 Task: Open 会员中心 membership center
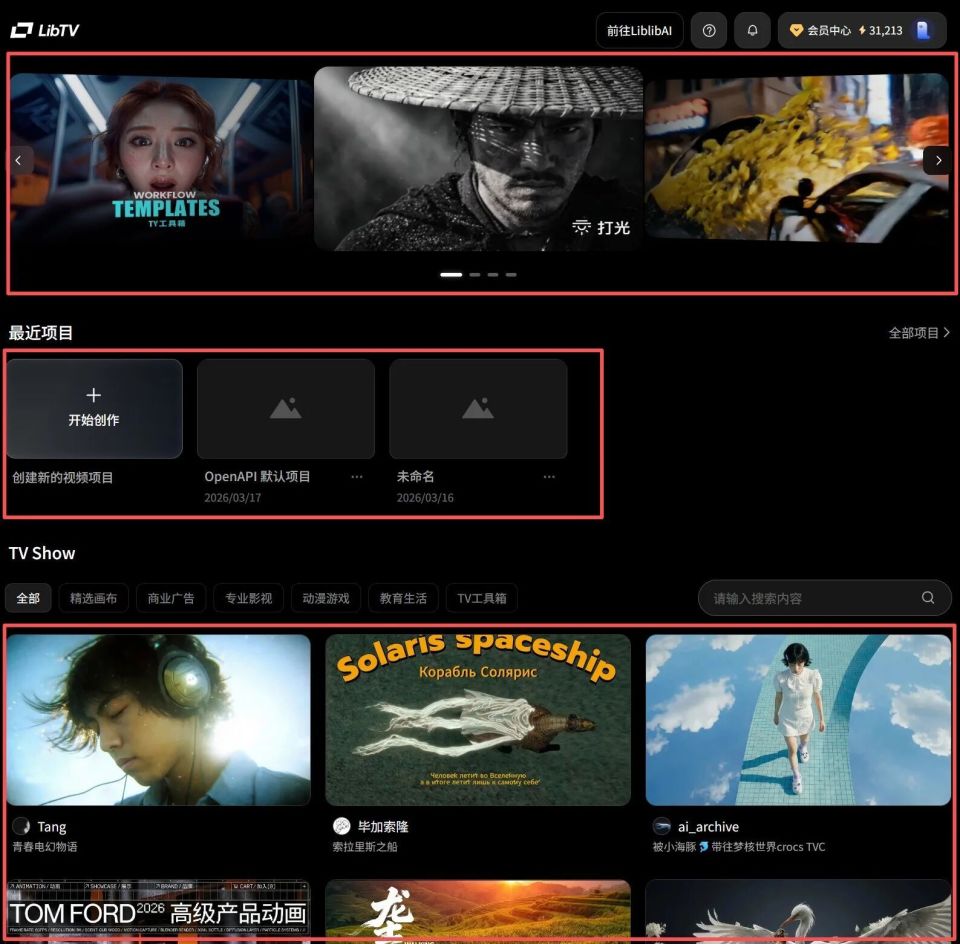pos(820,31)
